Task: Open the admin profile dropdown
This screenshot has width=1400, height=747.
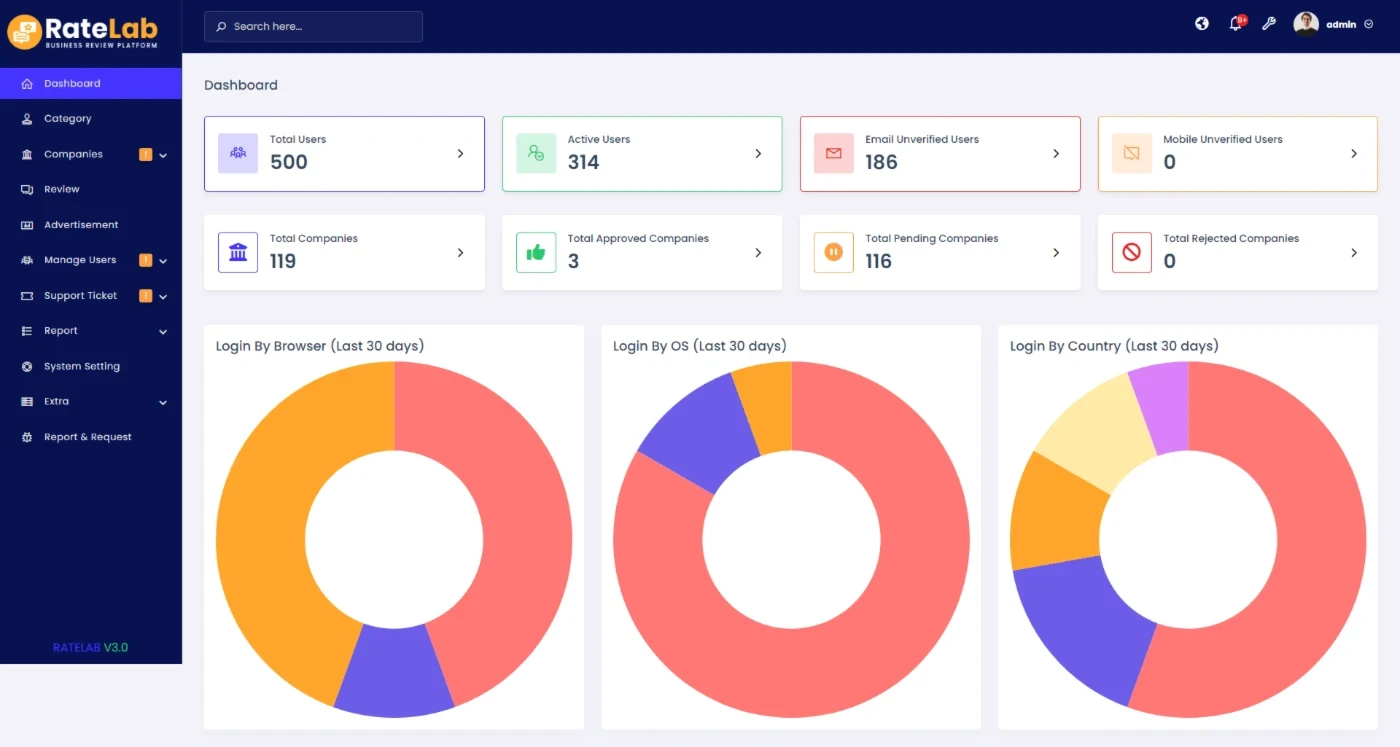Action: pyautogui.click(x=1334, y=24)
